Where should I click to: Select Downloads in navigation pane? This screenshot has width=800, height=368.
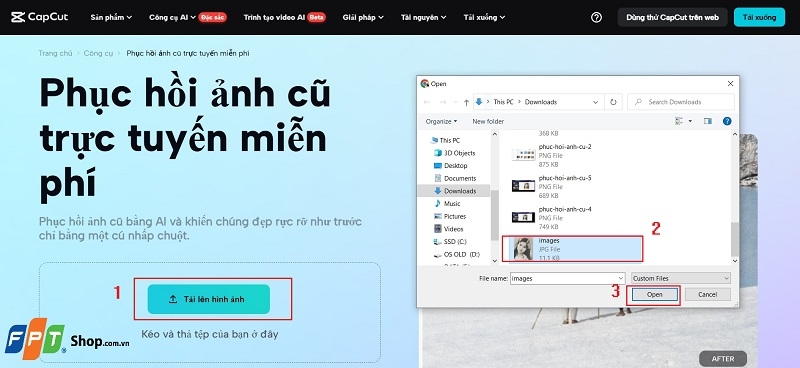tap(455, 191)
